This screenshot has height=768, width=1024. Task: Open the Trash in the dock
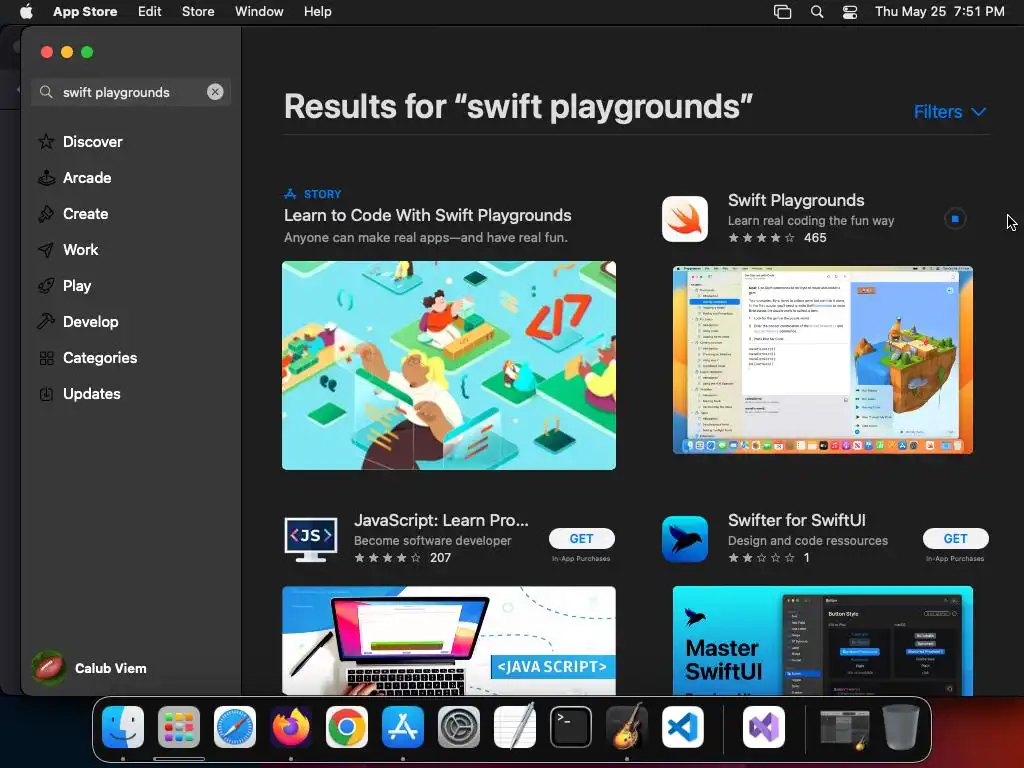click(901, 727)
